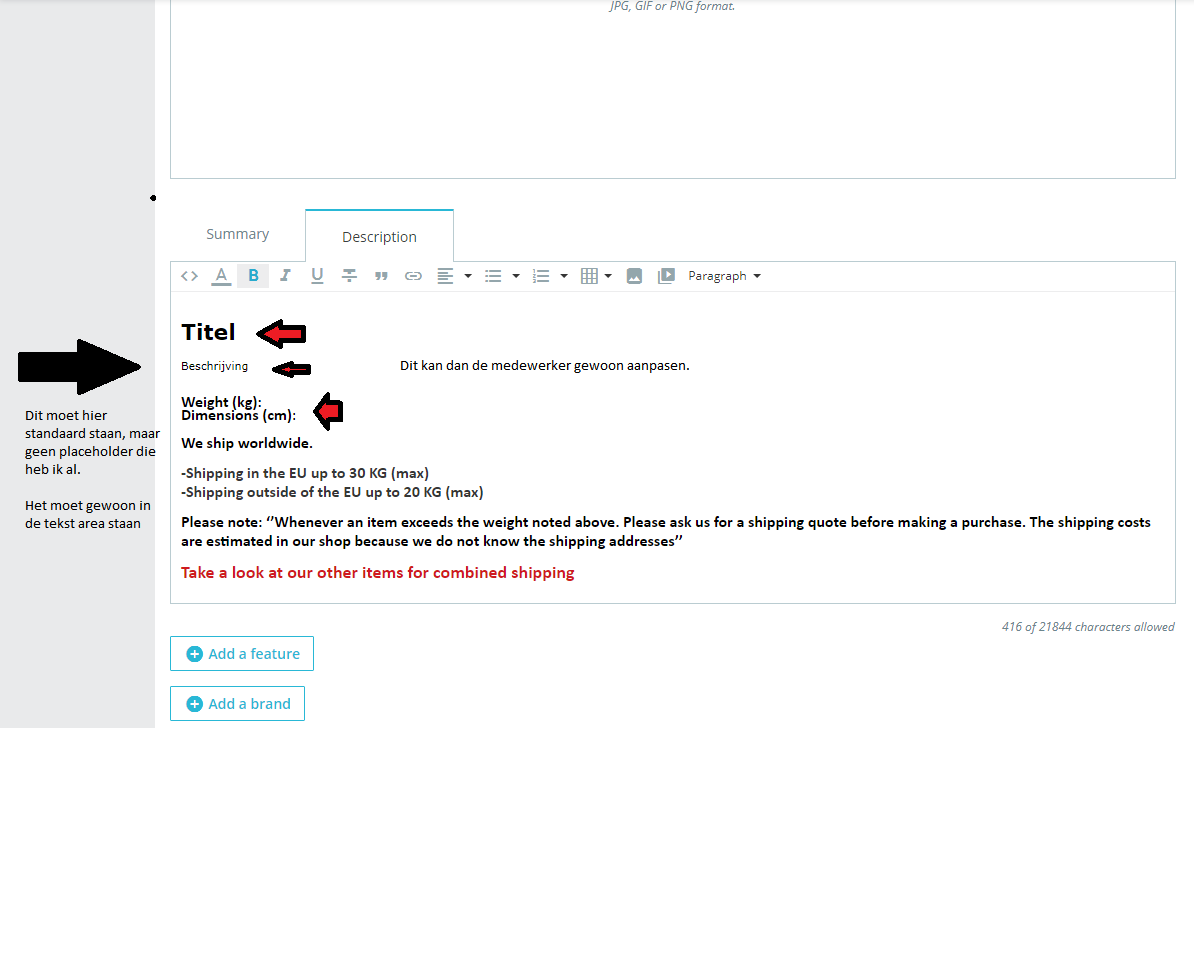Click Shipping outside of the EU line
This screenshot has height=953, width=1194.
pos(332,492)
